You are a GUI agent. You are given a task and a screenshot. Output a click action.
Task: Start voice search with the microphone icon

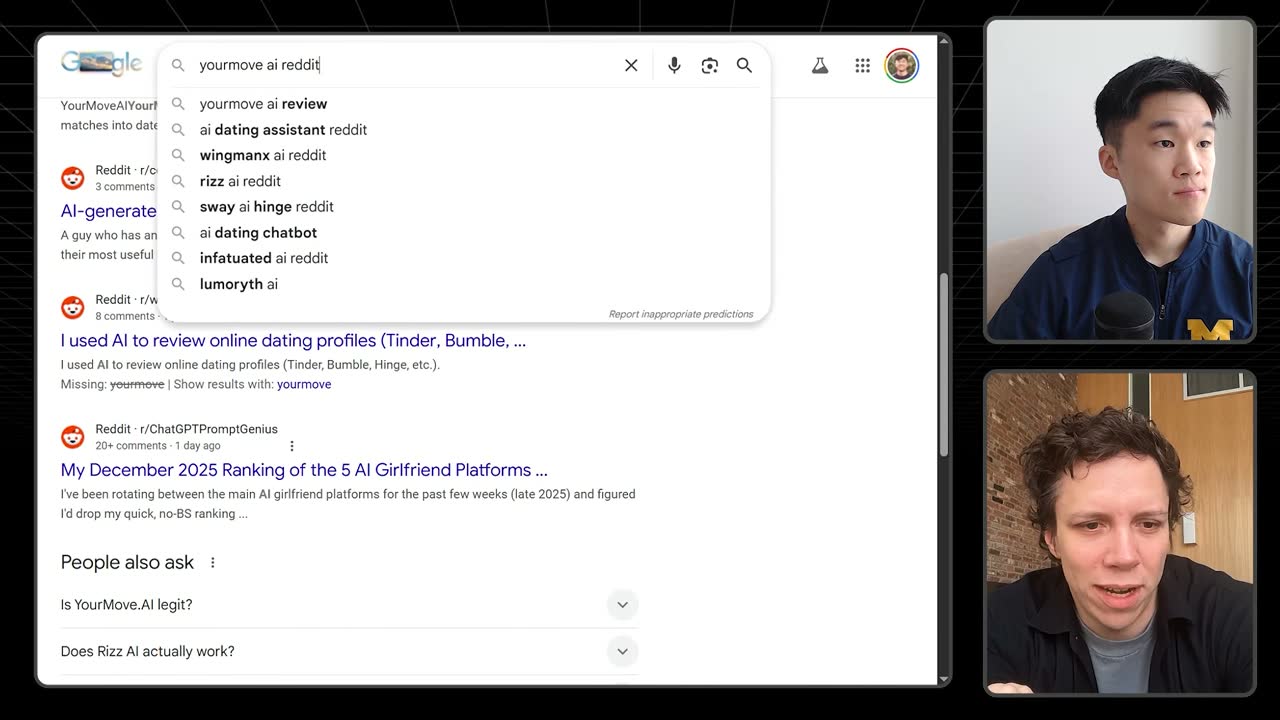(x=674, y=65)
